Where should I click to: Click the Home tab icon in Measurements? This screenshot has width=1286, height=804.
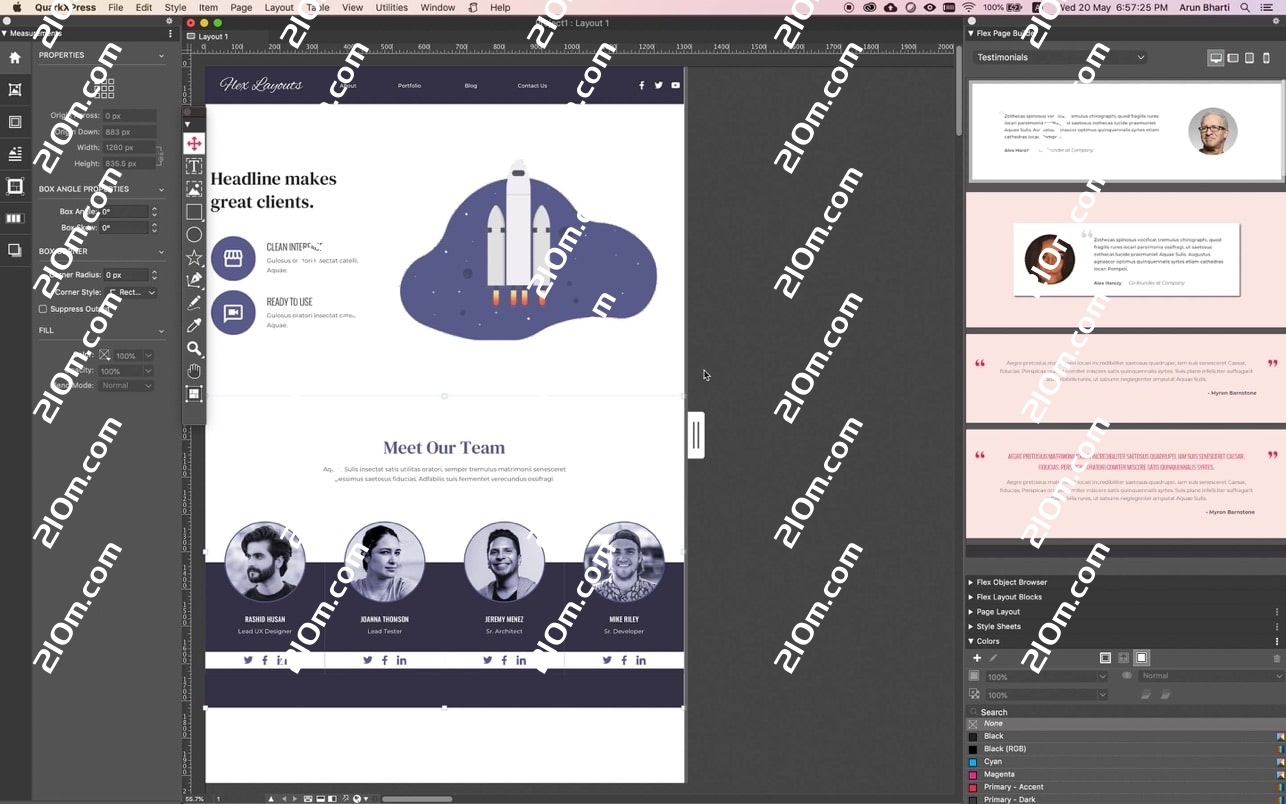tap(15, 58)
